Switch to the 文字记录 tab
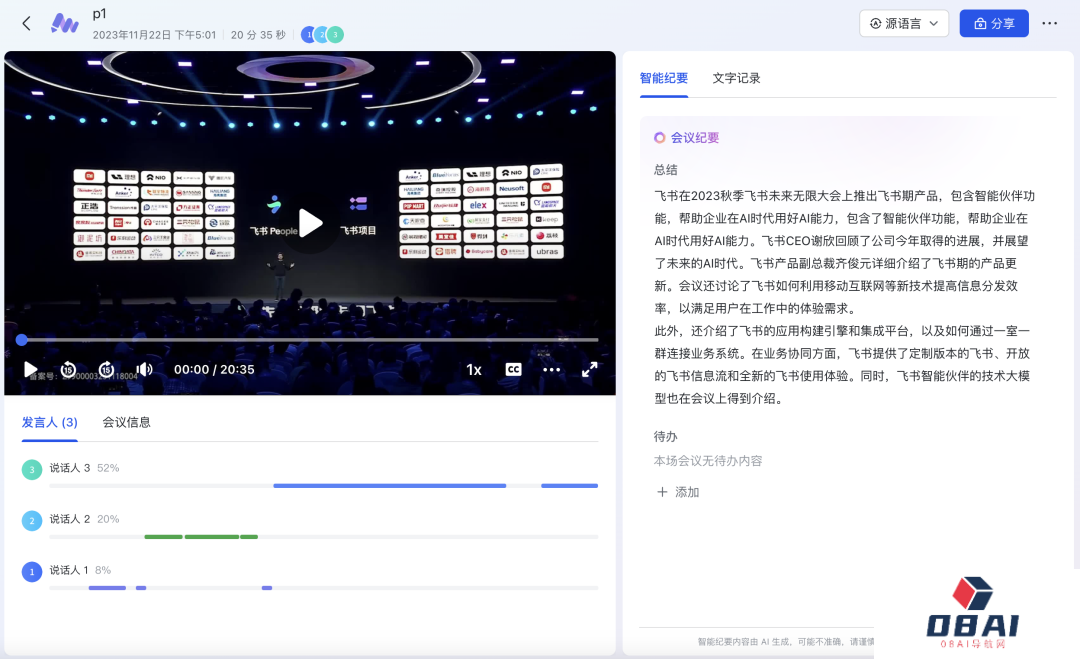 tap(736, 78)
